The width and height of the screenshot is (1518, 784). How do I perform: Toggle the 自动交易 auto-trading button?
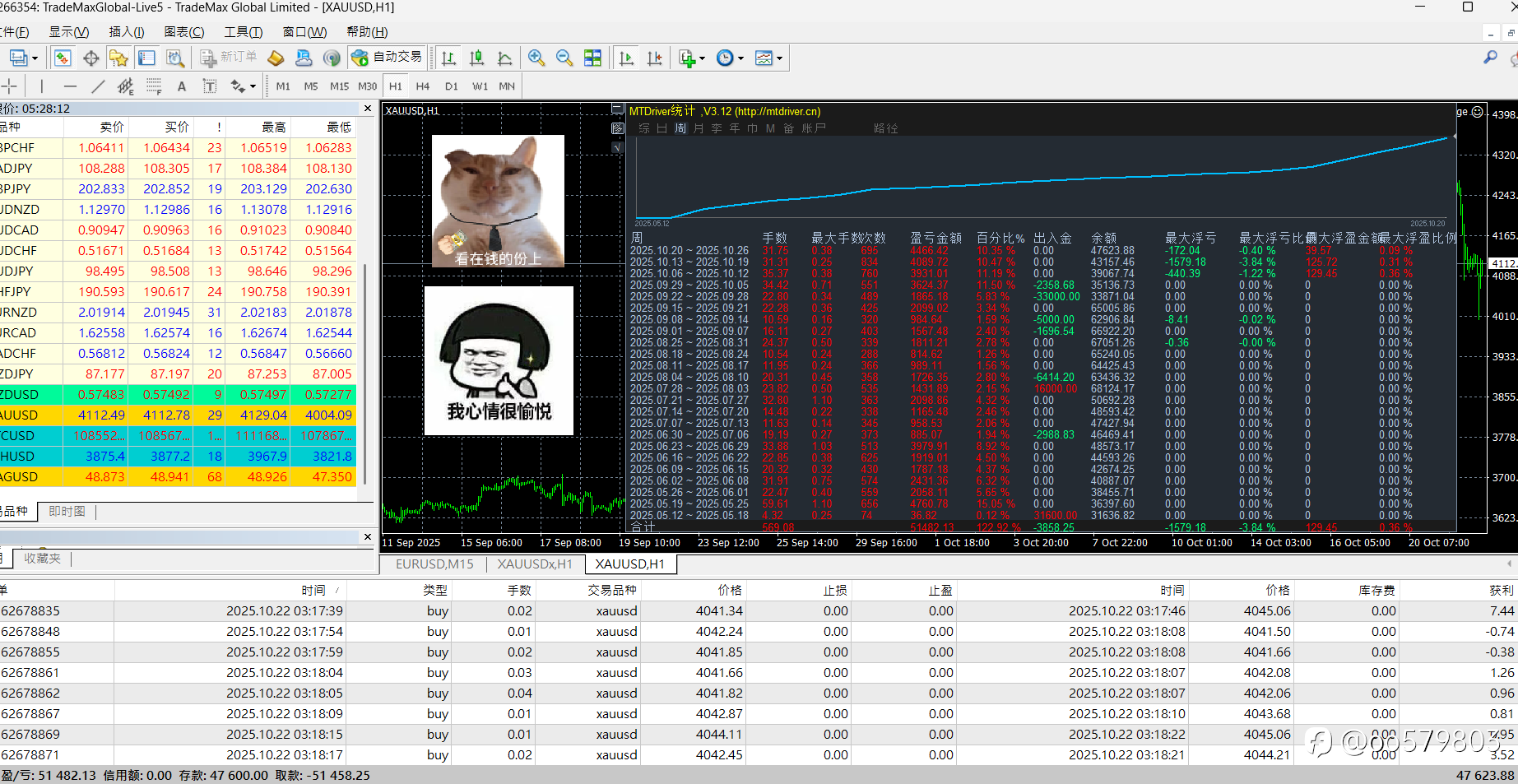click(387, 58)
